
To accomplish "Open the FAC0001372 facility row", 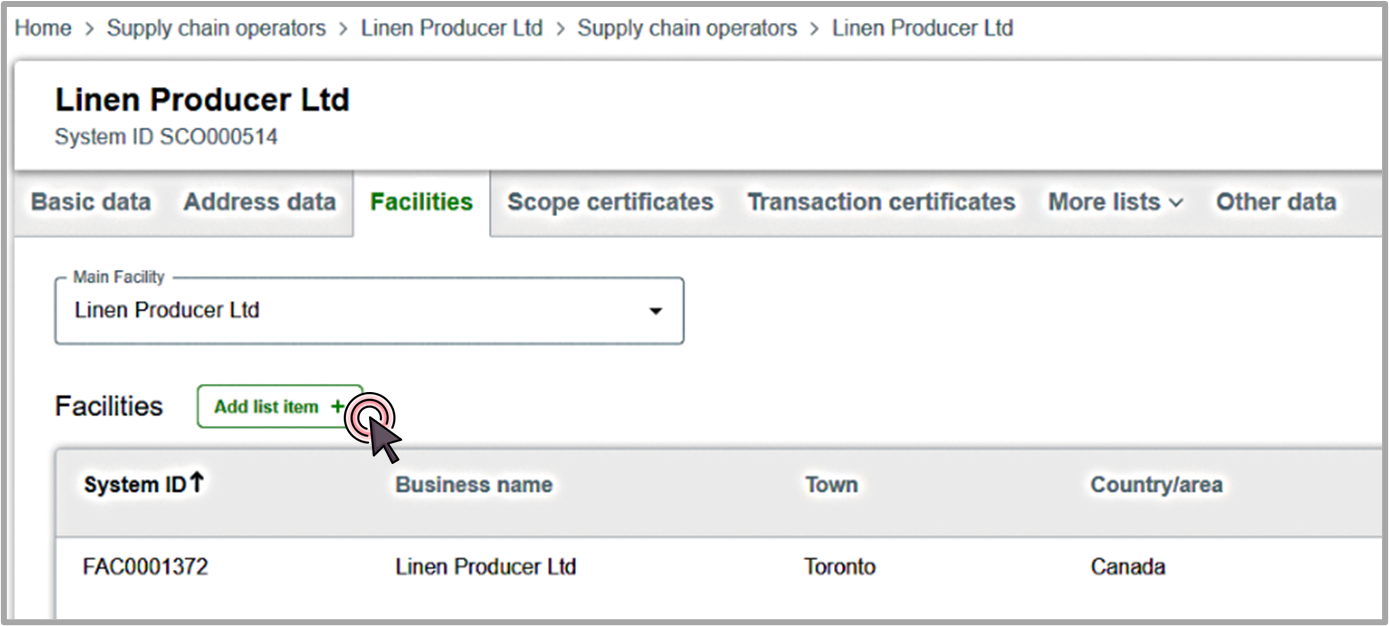I will point(718,567).
